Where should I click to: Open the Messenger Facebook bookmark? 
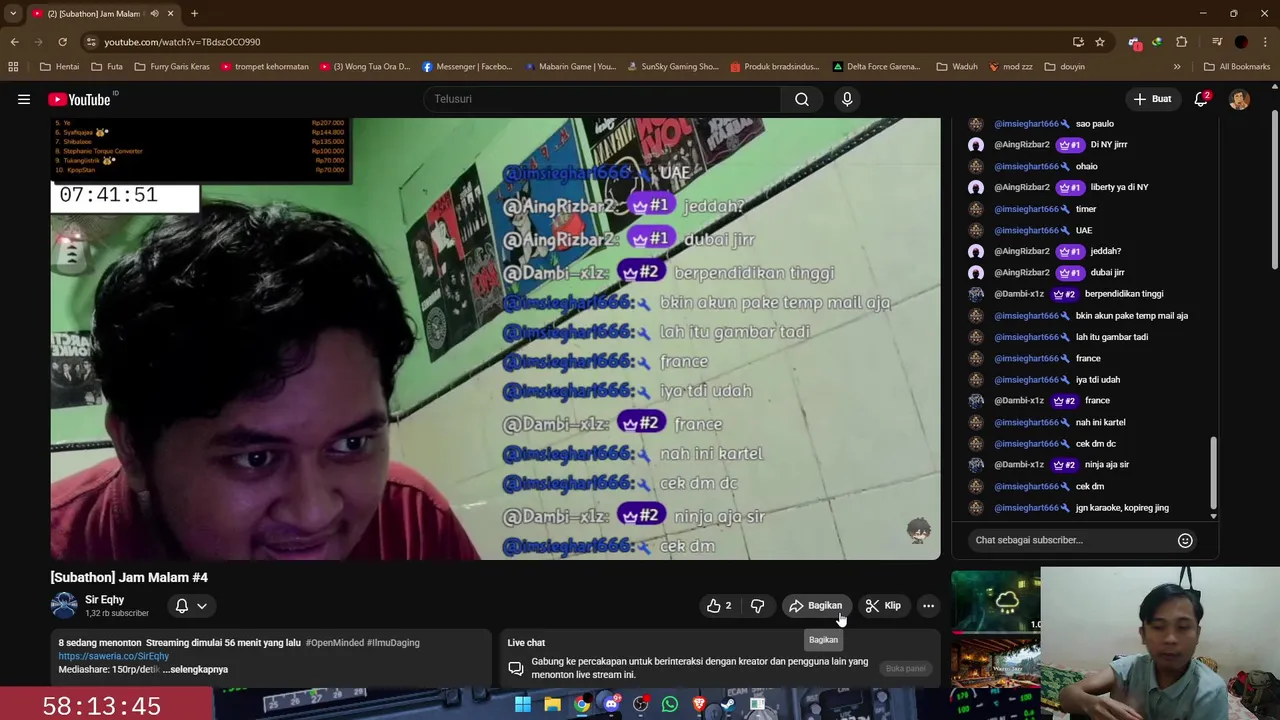click(467, 67)
